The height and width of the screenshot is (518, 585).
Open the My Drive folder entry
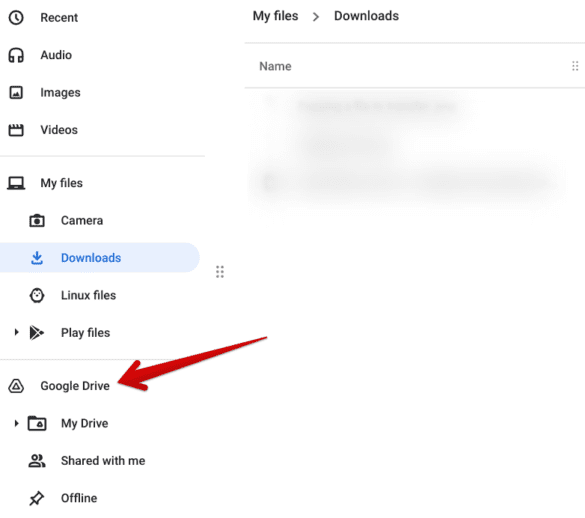pos(85,424)
